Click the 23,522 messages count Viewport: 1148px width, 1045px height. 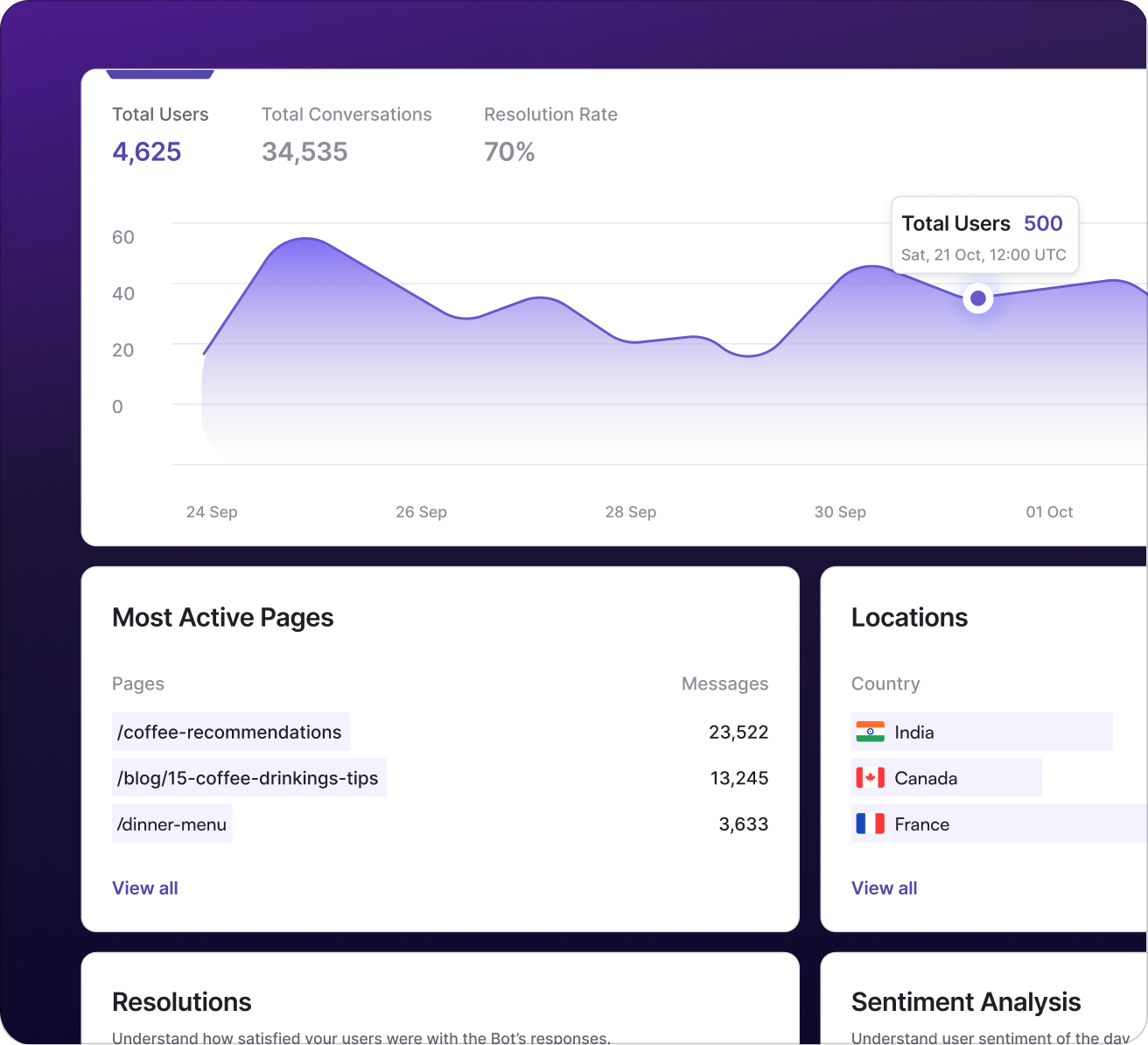click(738, 732)
